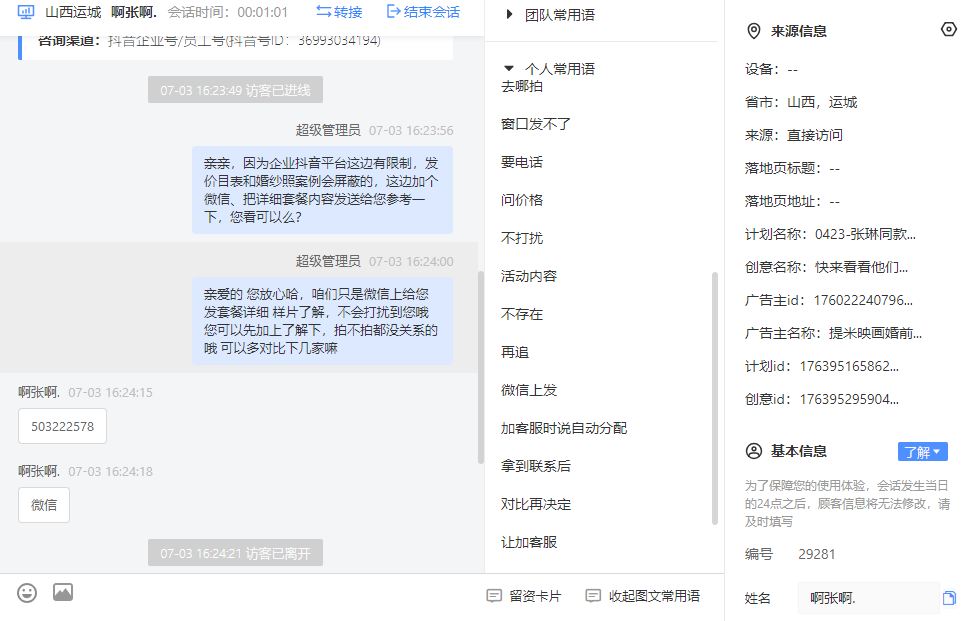Click the 计划名称 0423-张琳同款 value
Viewport: 963px width, 621px height.
click(x=865, y=235)
